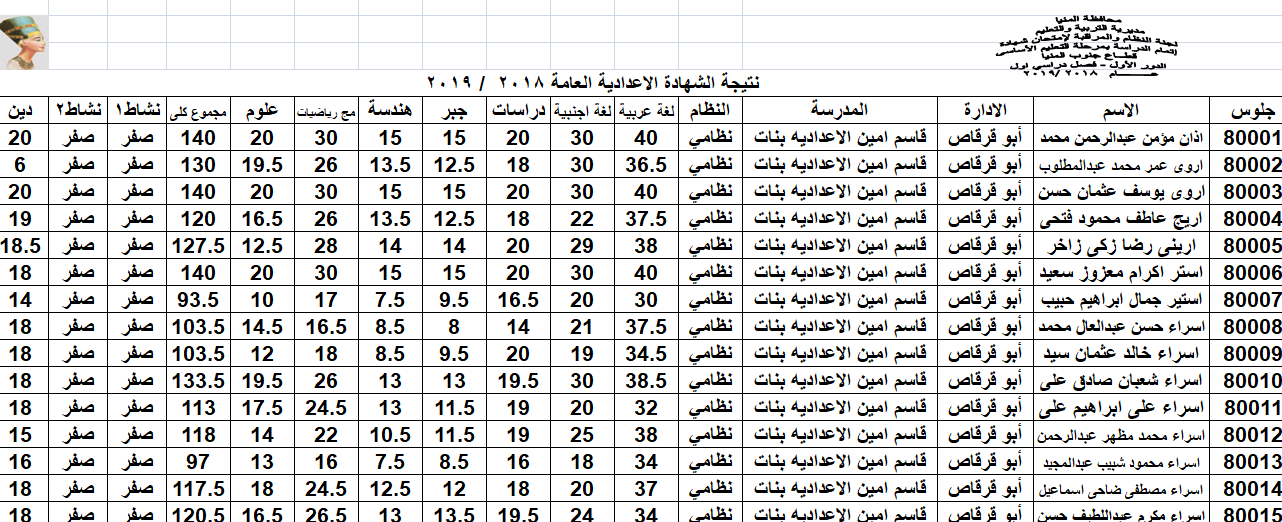Select name 'اذان مؤمن عبدالرحمن محمد'

(x=1120, y=137)
